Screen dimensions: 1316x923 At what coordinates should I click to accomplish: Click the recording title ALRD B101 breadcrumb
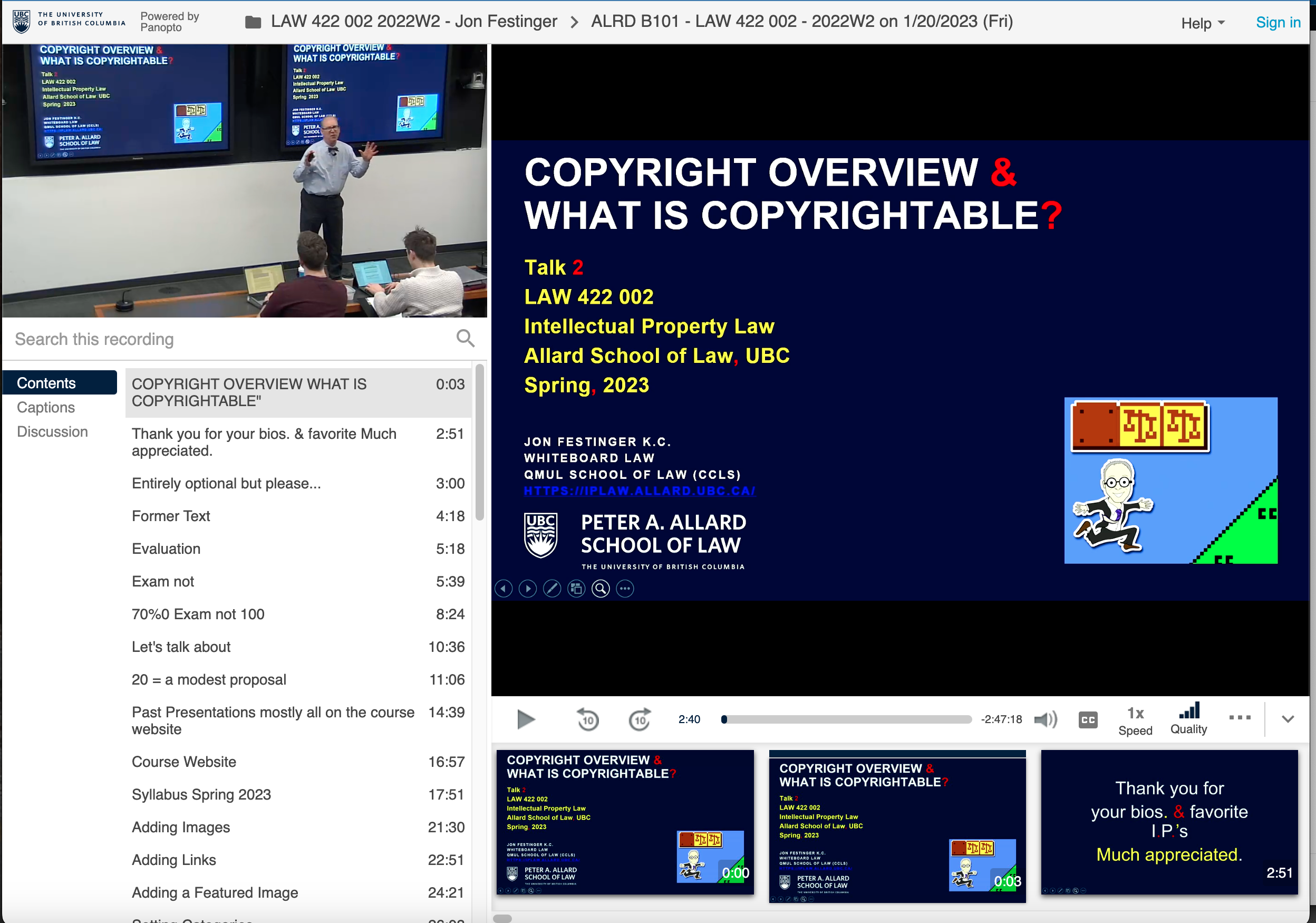coord(802,21)
